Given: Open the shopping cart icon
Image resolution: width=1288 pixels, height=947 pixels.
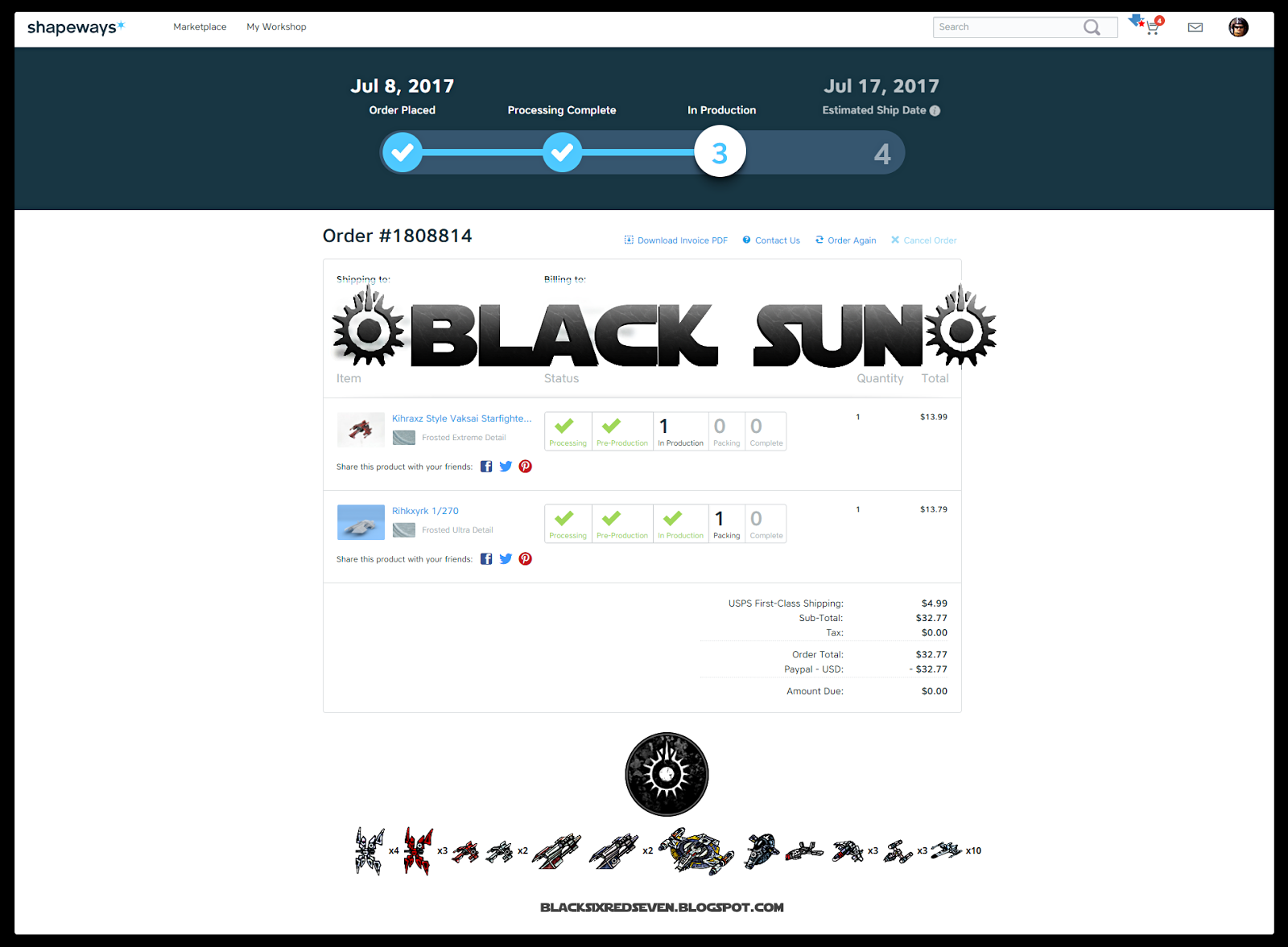Looking at the screenshot, I should click(x=1152, y=27).
